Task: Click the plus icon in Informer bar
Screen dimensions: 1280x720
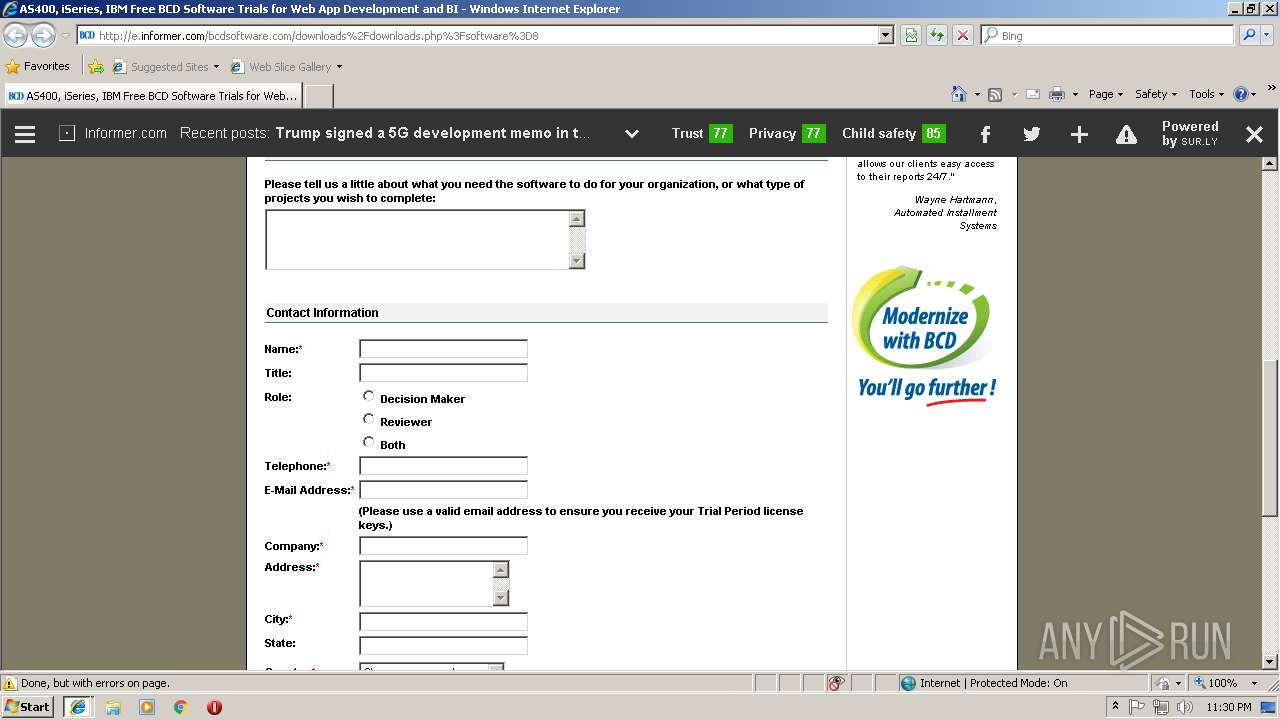Action: coord(1079,134)
